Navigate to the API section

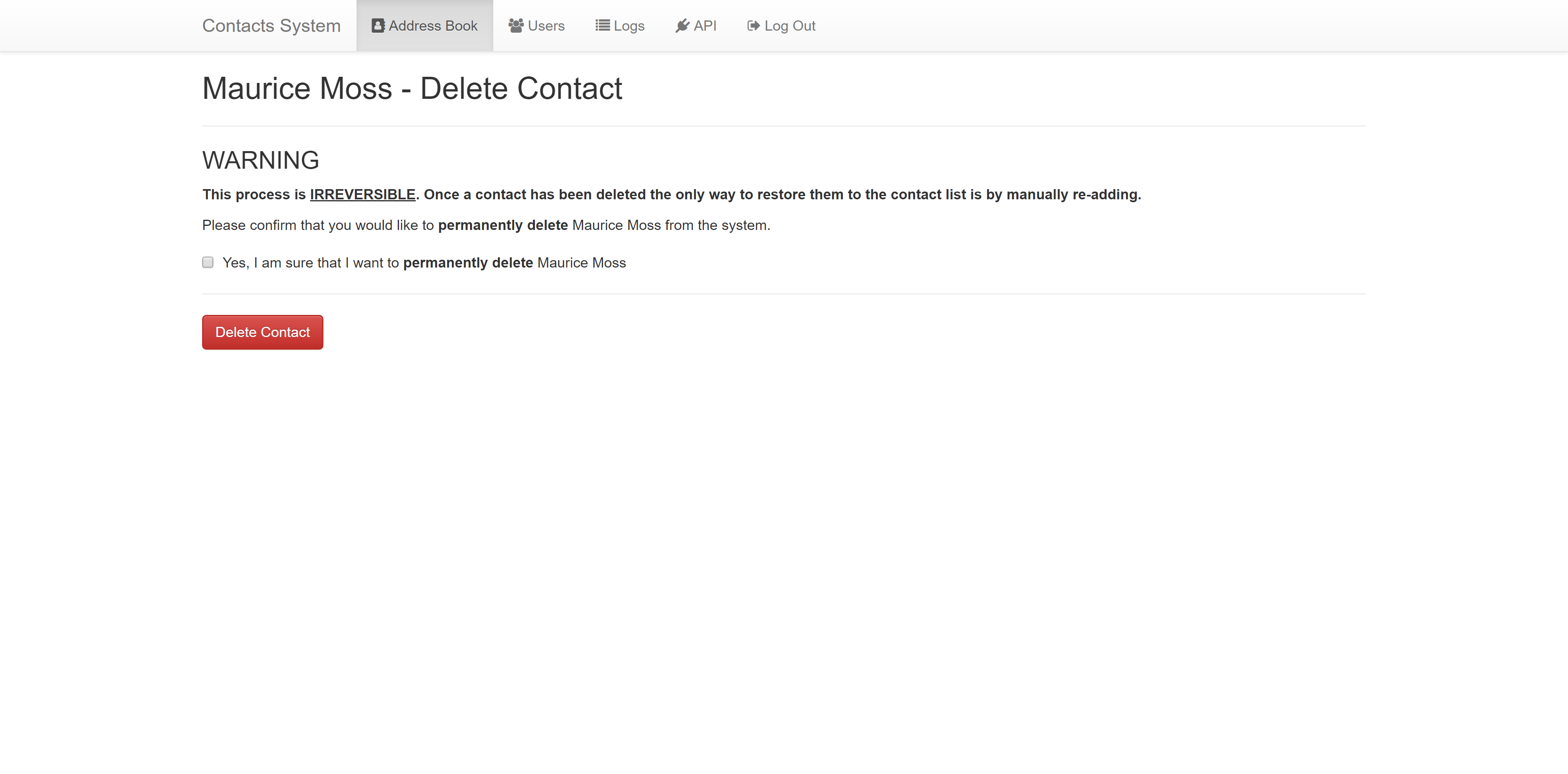(696, 26)
